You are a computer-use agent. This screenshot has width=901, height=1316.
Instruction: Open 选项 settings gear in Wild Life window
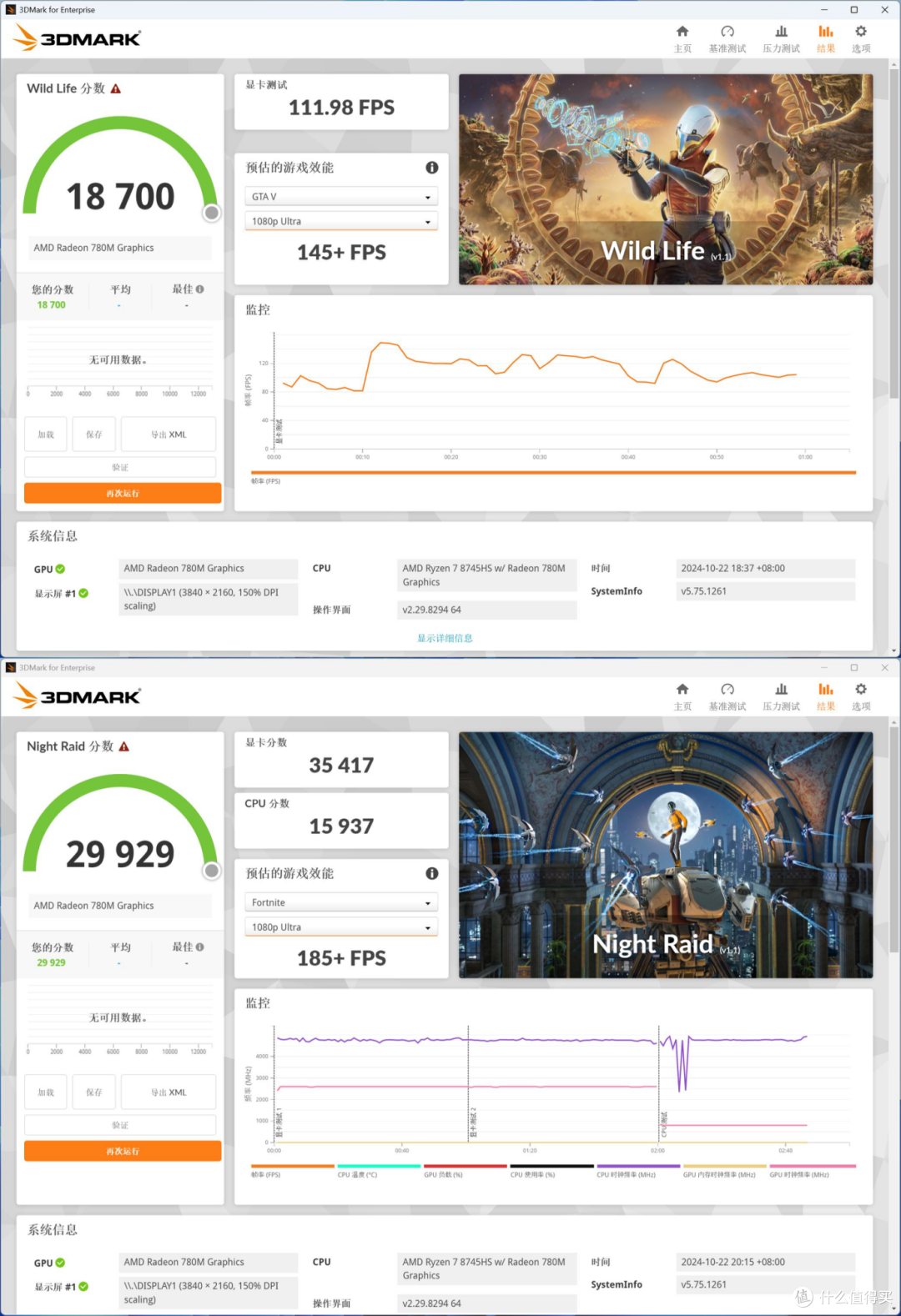point(861,38)
